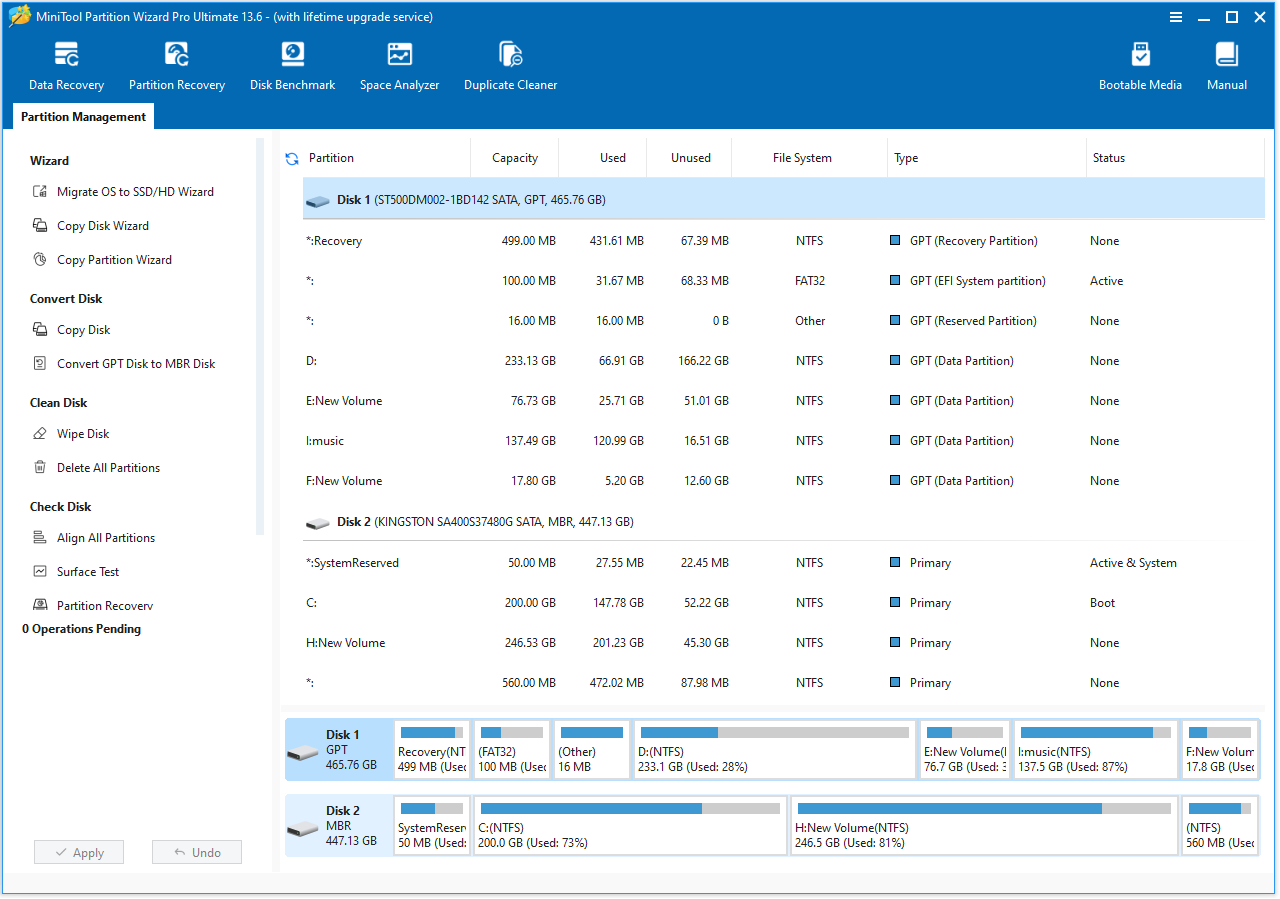Select the SystemReserved 50 MB block in the disk map

(x=432, y=825)
